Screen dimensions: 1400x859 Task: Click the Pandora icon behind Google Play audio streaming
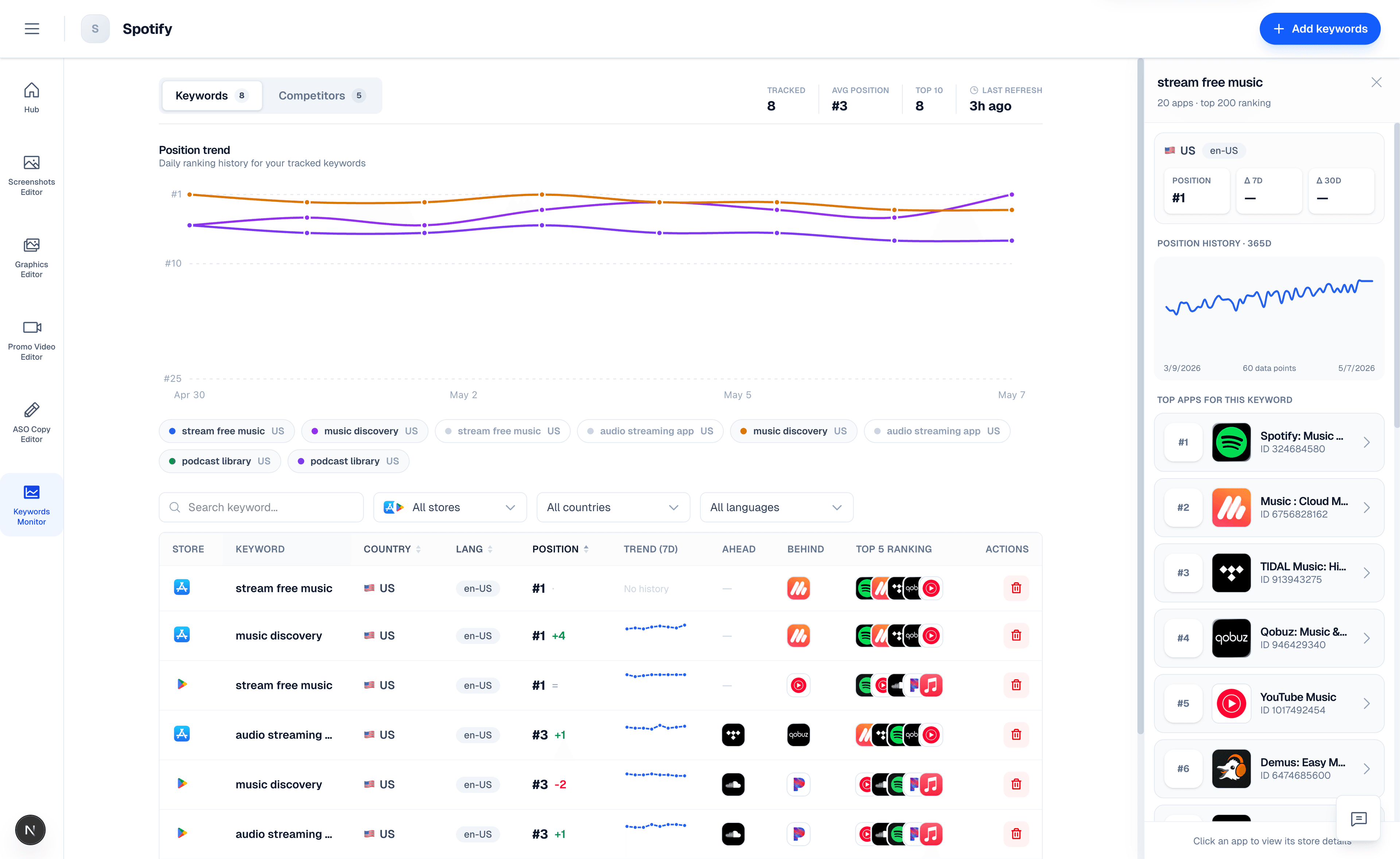[798, 834]
